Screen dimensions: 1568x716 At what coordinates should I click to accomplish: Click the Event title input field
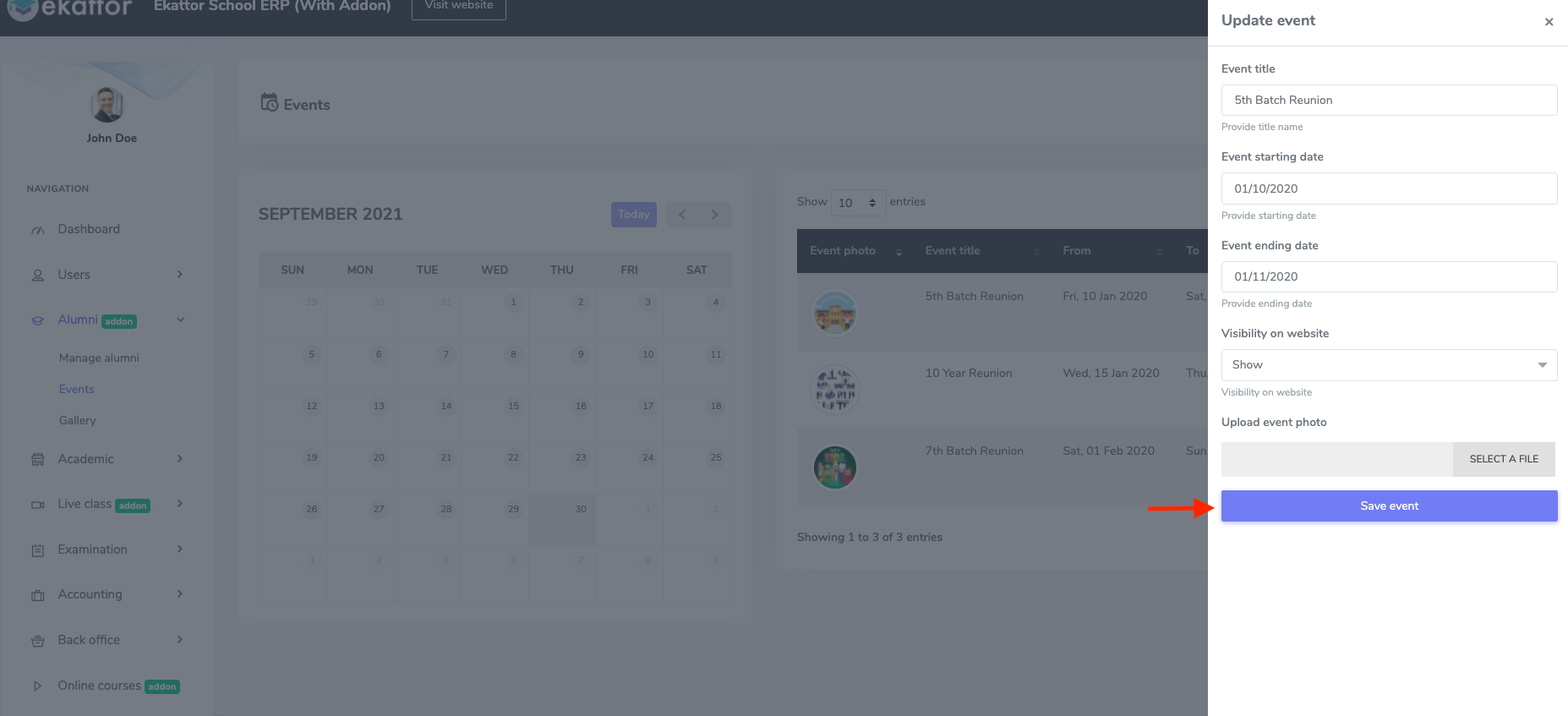[x=1389, y=101]
